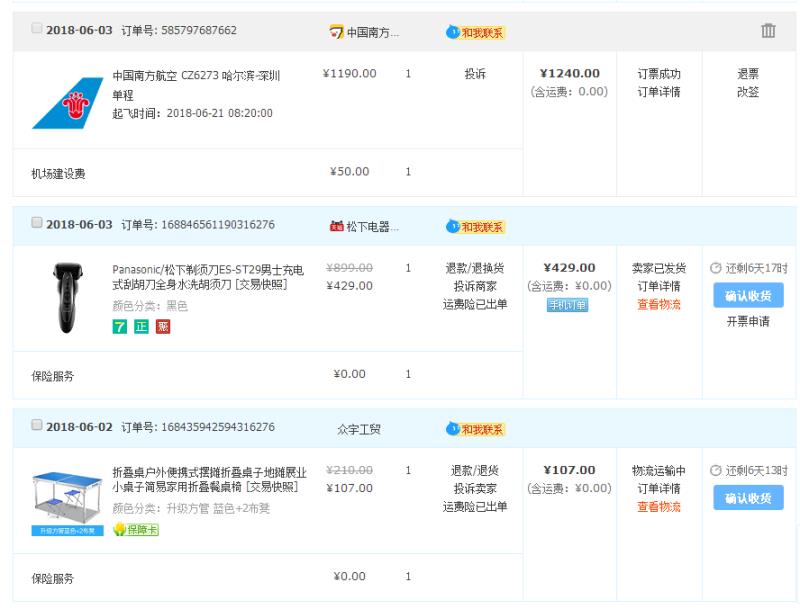Viewport: 800px width, 609px height.
Task: Click 运费险已出单 on the shaver order
Action: pyautogui.click(x=475, y=304)
